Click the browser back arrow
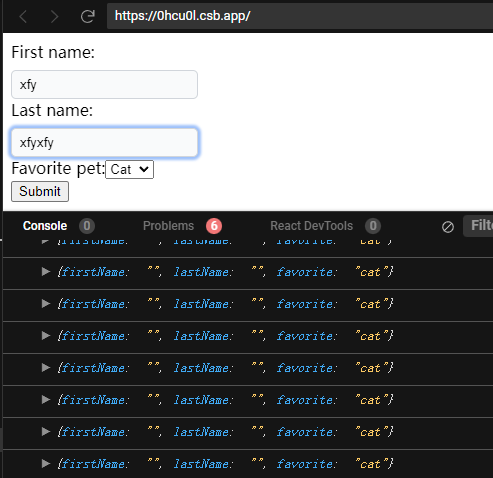The image size is (493, 478). tap(23, 16)
